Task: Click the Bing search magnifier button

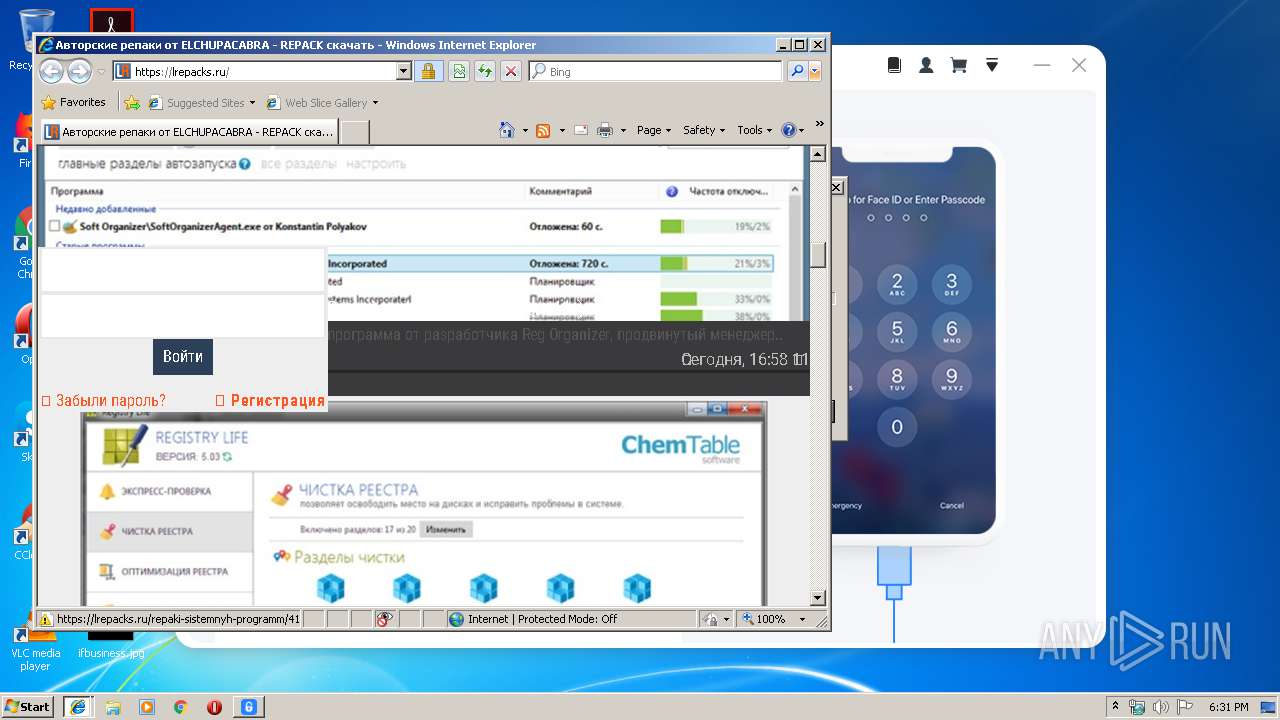Action: (797, 71)
